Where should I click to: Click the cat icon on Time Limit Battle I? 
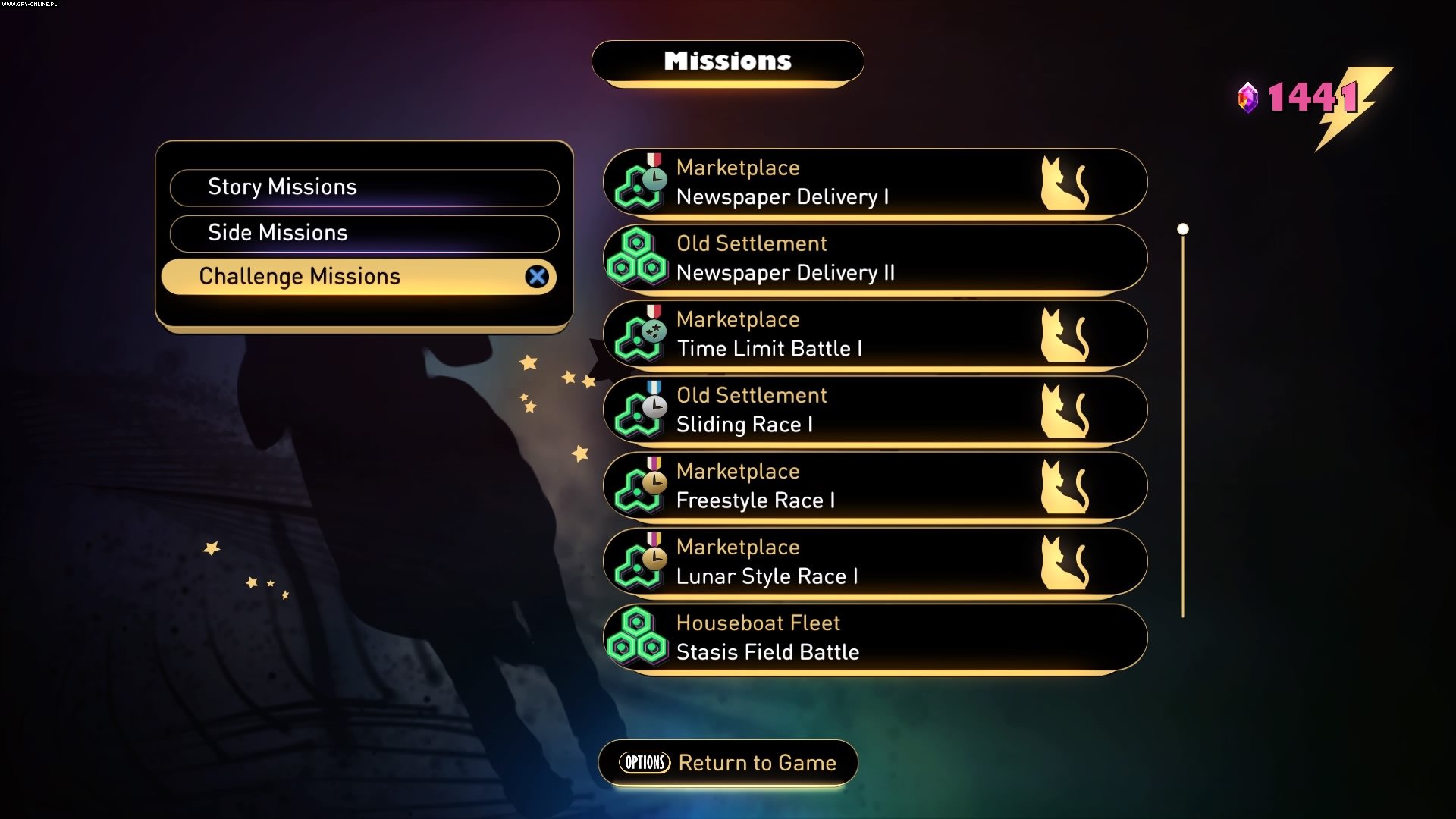tap(1064, 334)
